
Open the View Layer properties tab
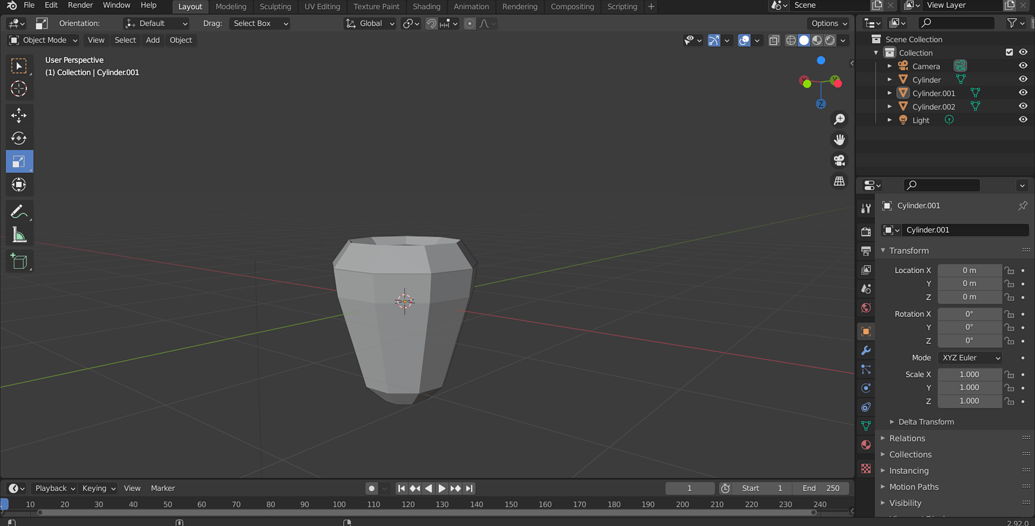[866, 270]
